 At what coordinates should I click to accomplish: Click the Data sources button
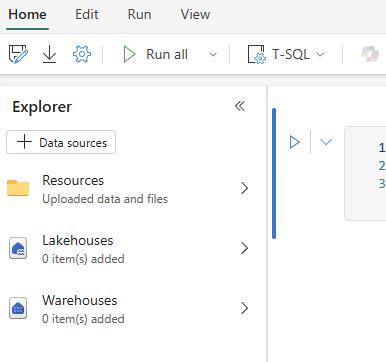(x=61, y=142)
